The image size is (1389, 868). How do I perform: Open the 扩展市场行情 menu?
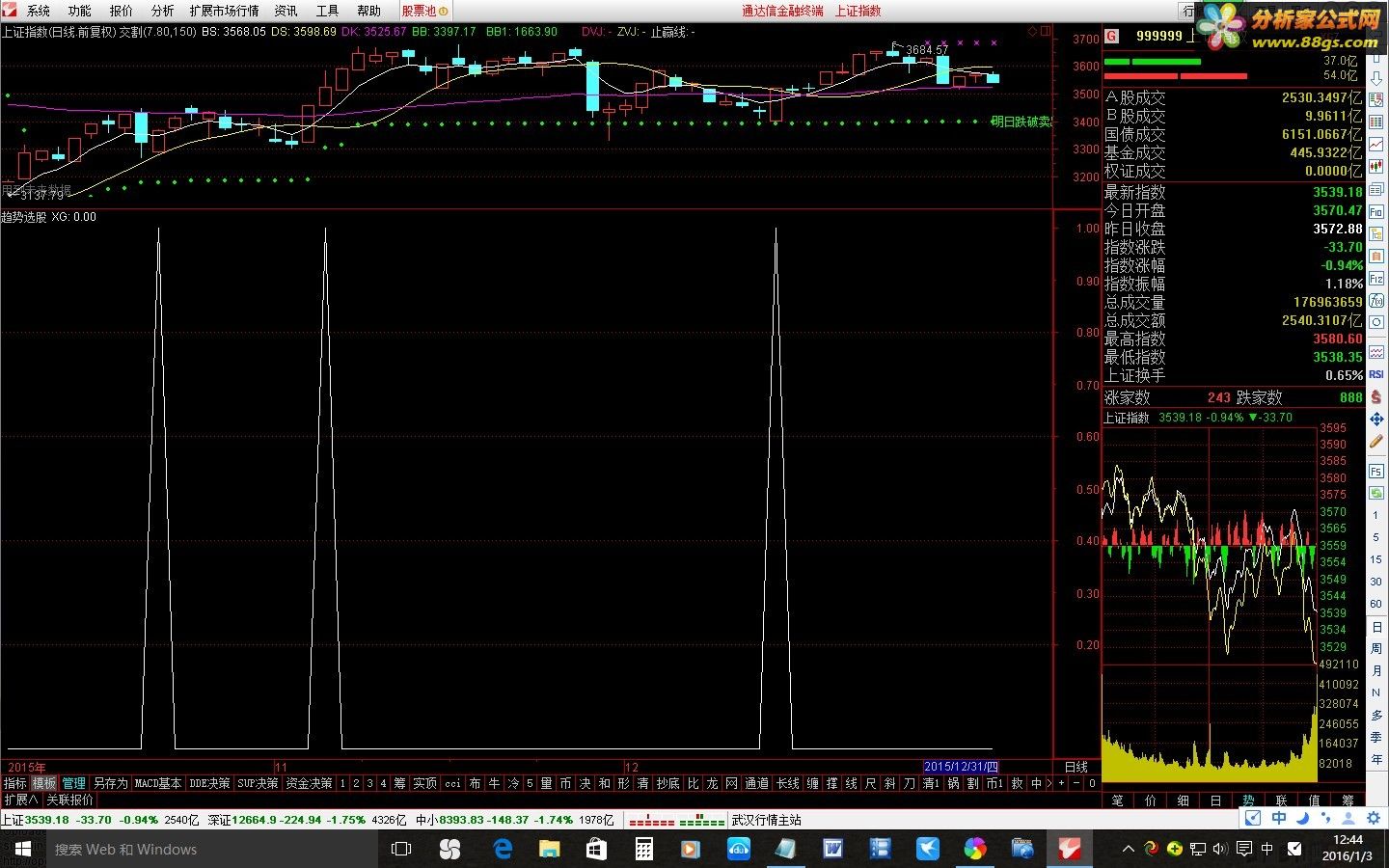(225, 11)
